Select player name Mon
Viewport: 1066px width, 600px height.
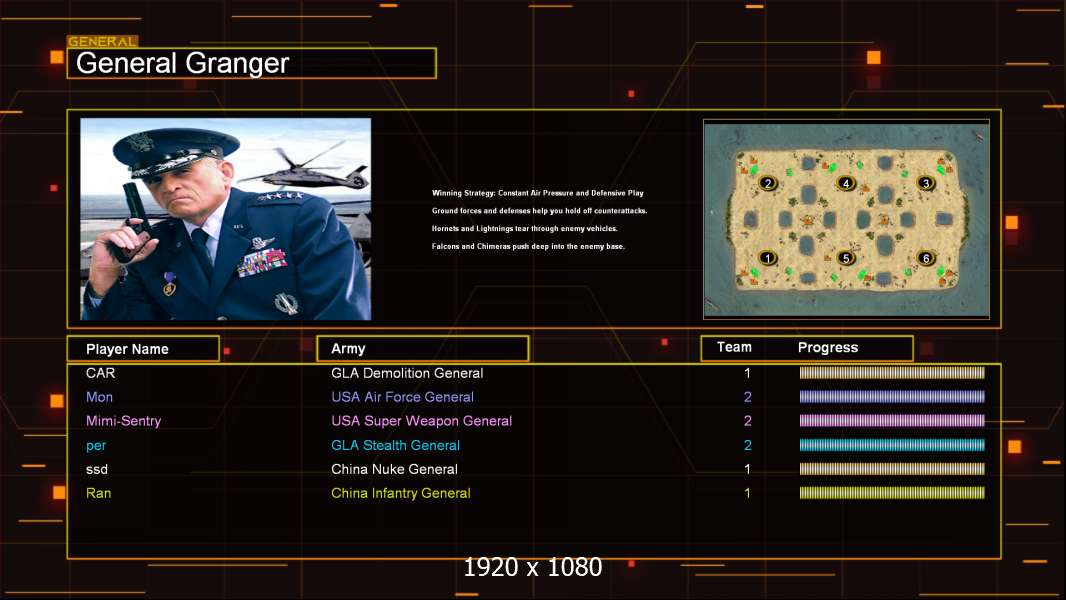99,397
